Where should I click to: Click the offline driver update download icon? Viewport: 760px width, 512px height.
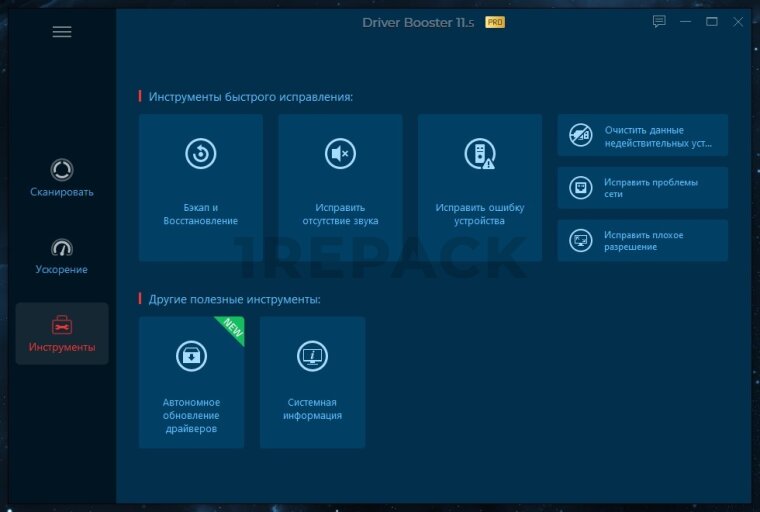click(x=191, y=355)
